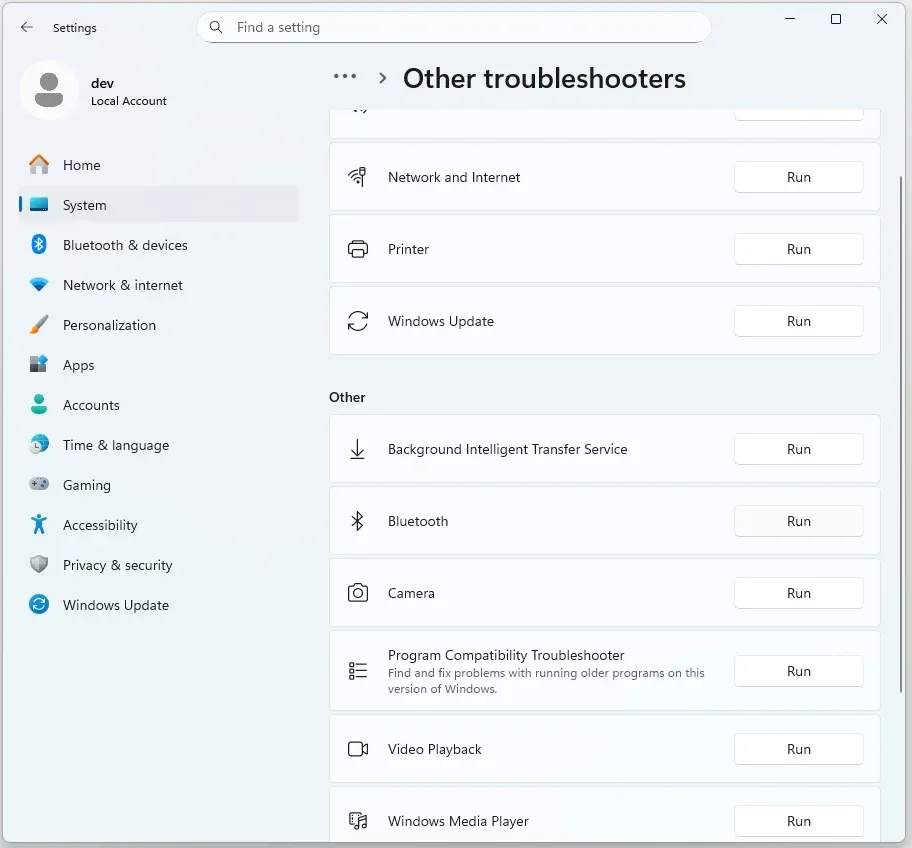Screen dimensions: 912x848
Task: Click the search magnifier icon
Action: pos(216,27)
